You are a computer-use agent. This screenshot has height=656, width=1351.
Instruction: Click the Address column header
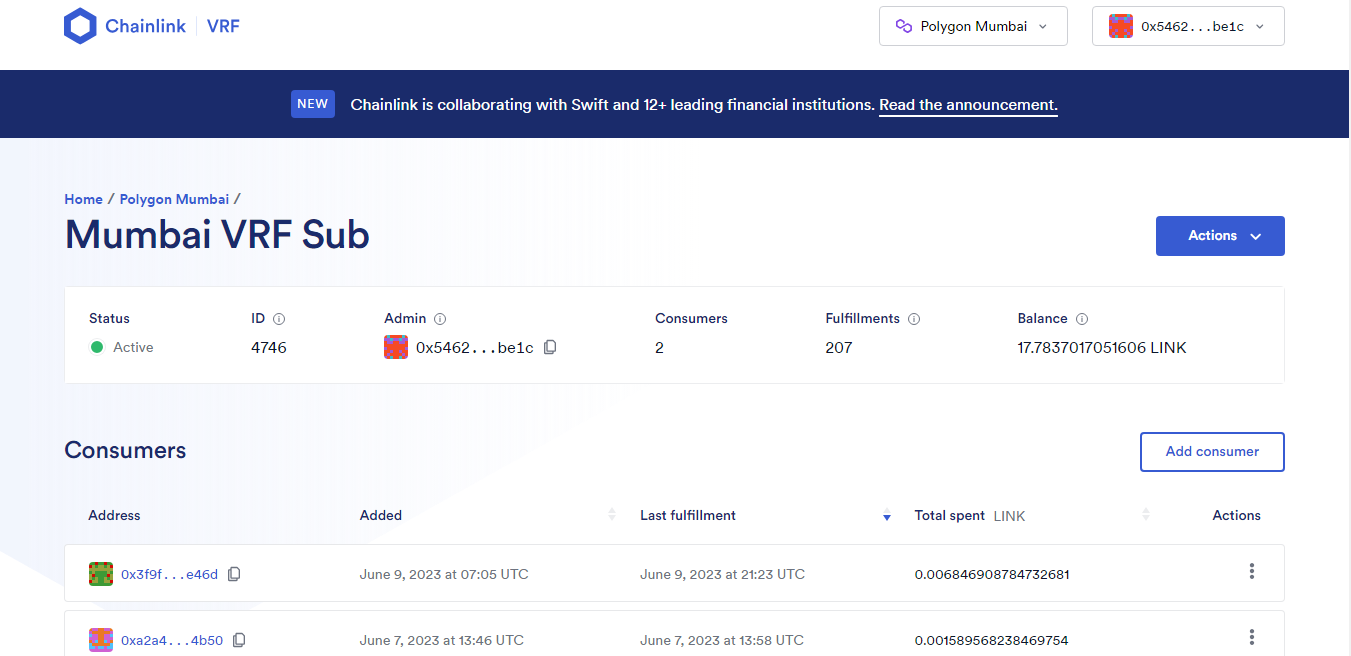click(114, 516)
